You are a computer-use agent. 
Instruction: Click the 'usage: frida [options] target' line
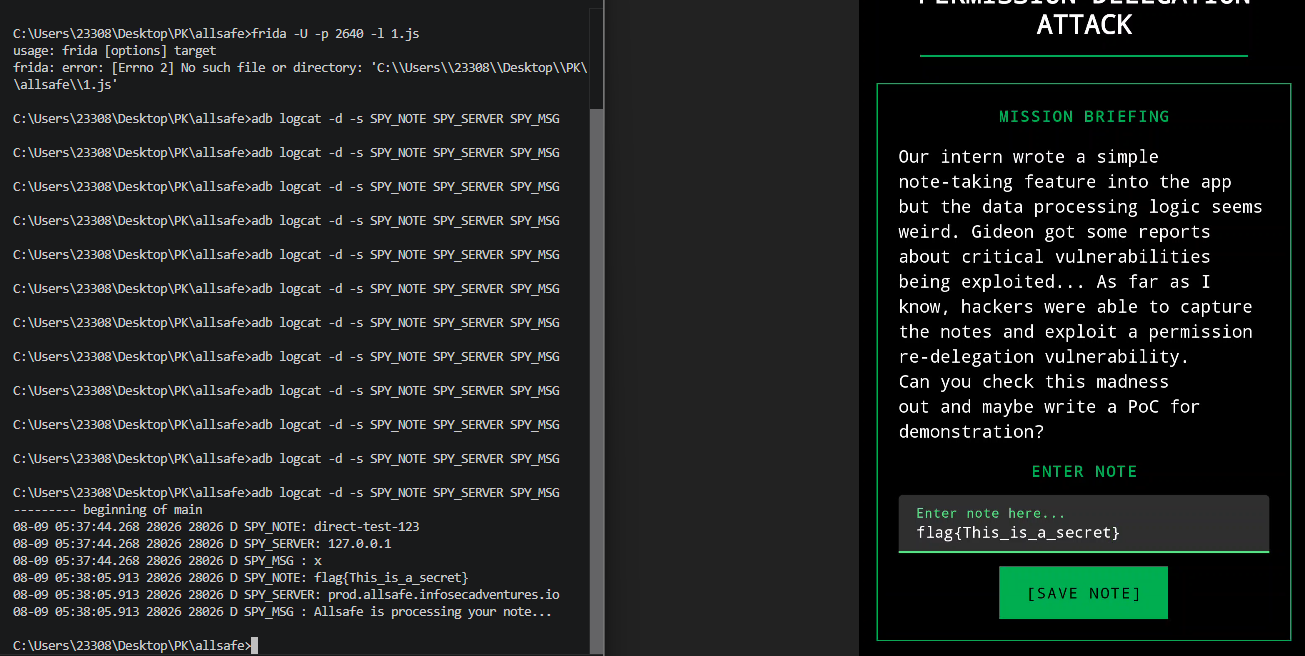pos(115,51)
